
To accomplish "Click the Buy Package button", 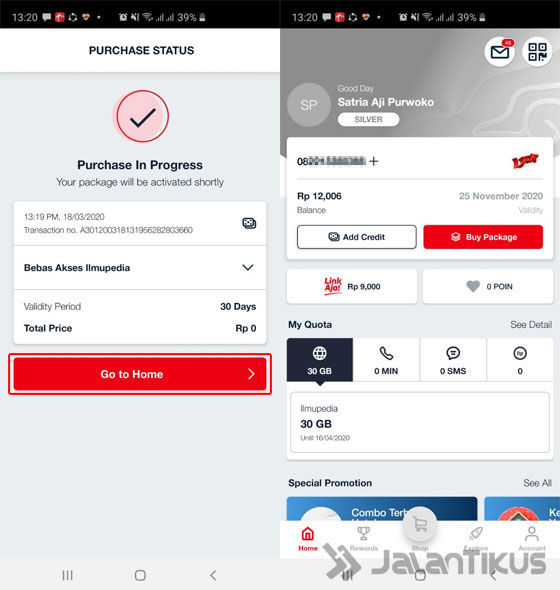I will click(483, 237).
